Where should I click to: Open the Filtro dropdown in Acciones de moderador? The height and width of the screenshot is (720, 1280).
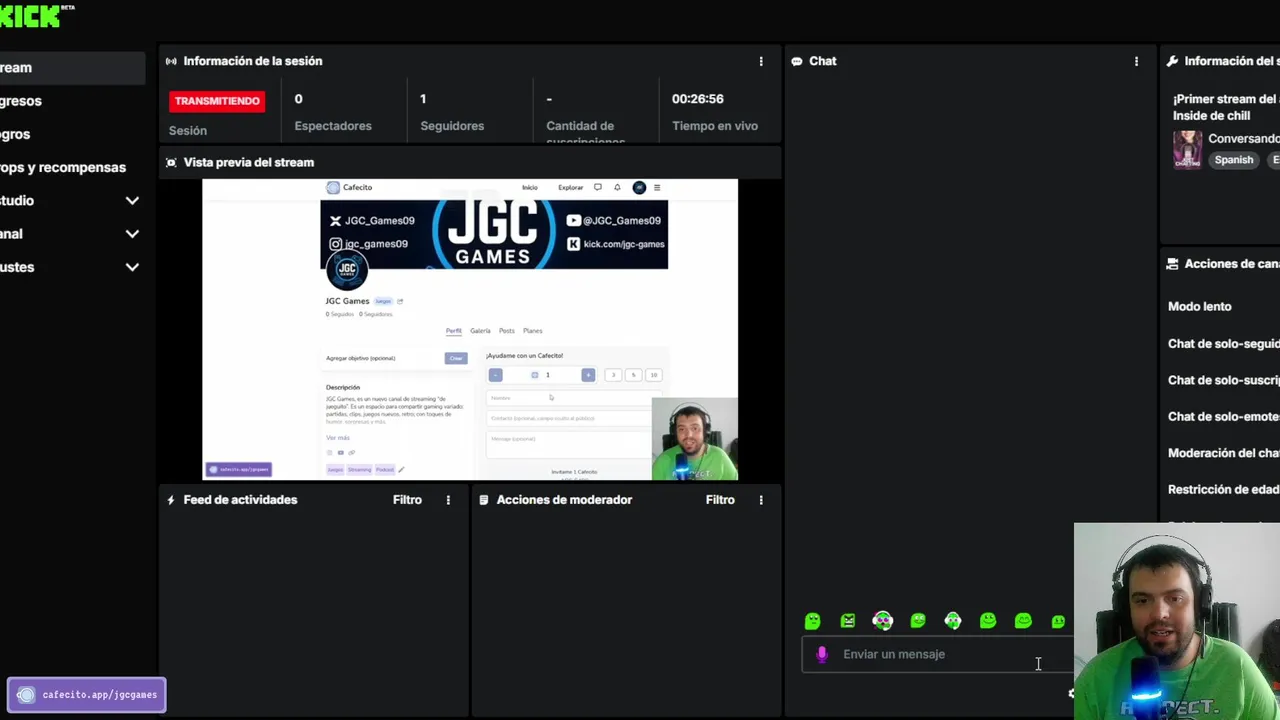pyautogui.click(x=720, y=500)
